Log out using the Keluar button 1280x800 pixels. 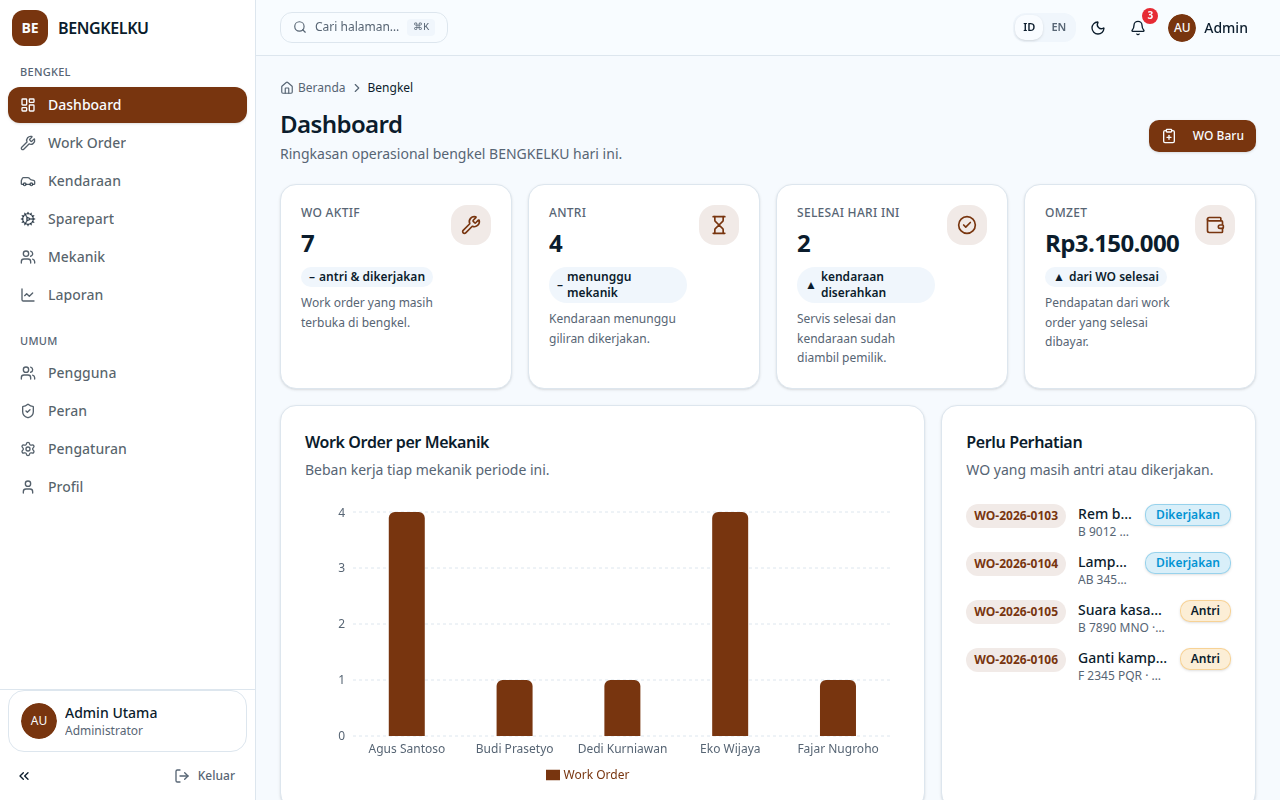pos(205,776)
